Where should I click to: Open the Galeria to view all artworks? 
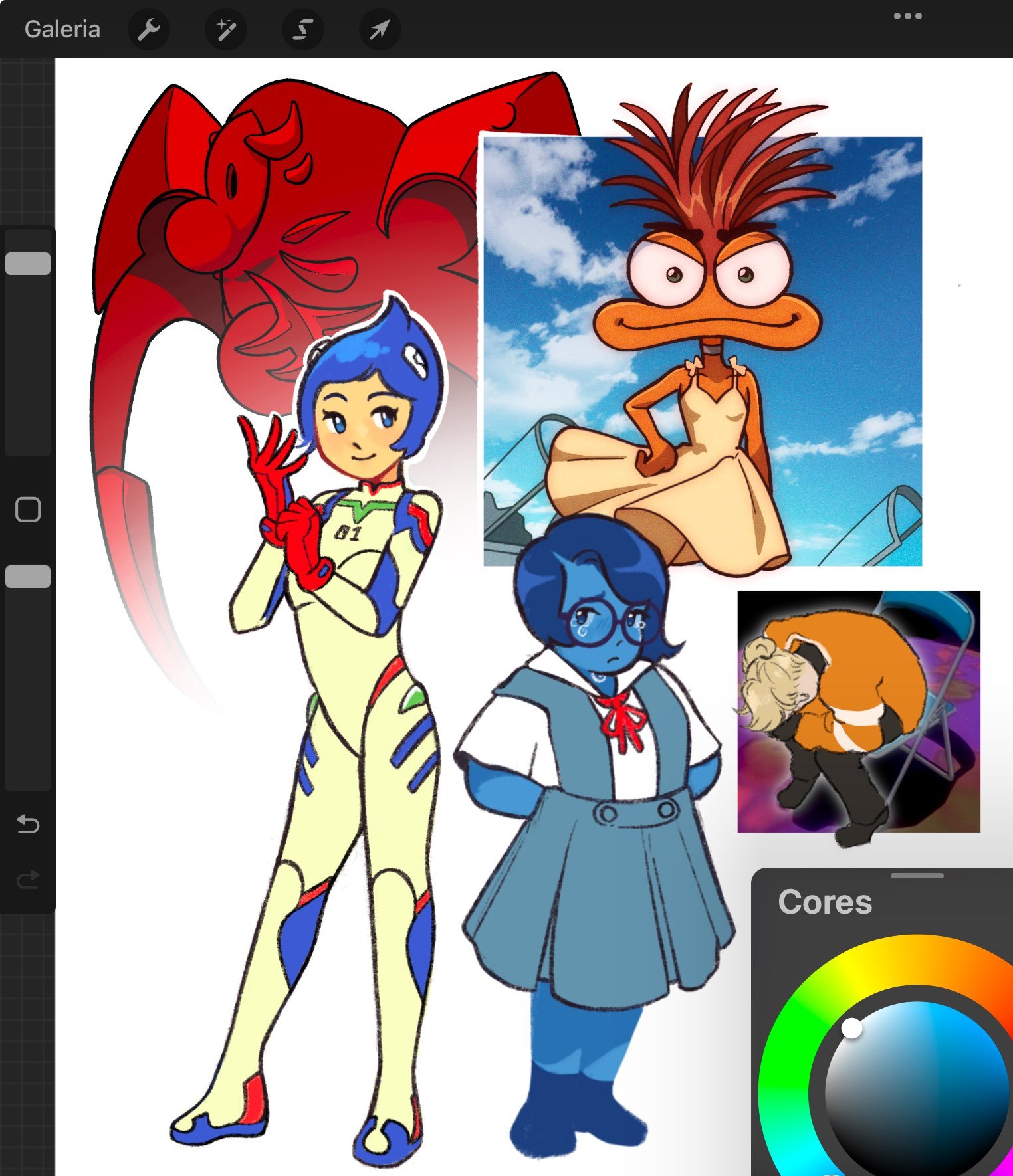click(62, 29)
